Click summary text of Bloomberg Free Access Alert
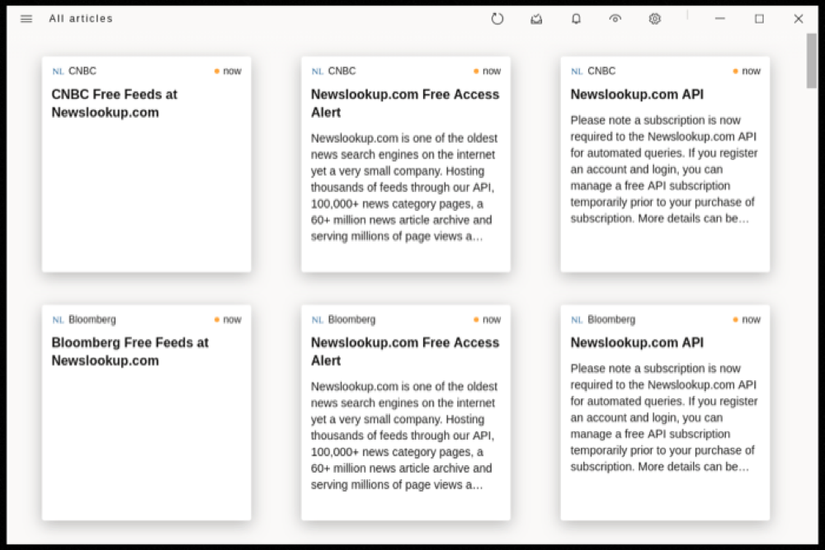The width and height of the screenshot is (825, 550). tap(404, 436)
